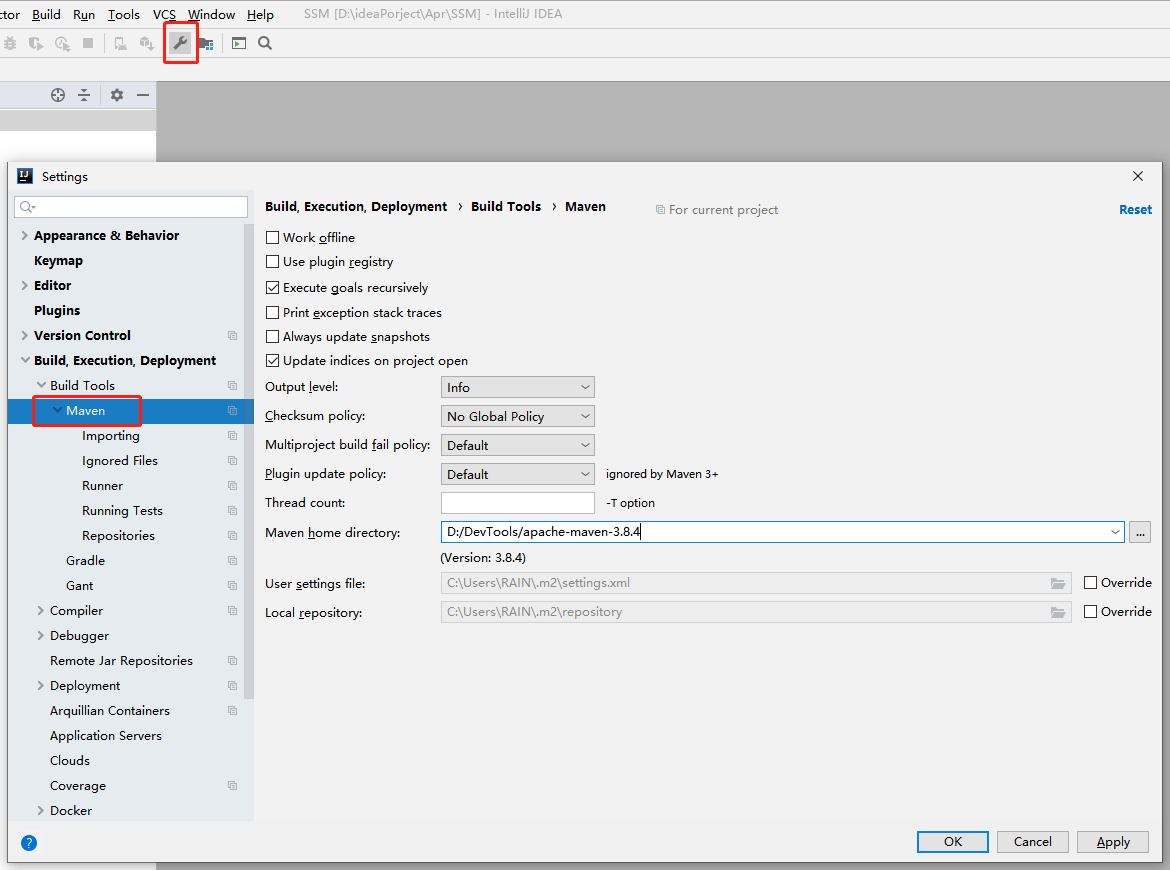Click the Stop square icon in toolbar
Viewport: 1170px width, 870px height.
pyautogui.click(x=88, y=43)
